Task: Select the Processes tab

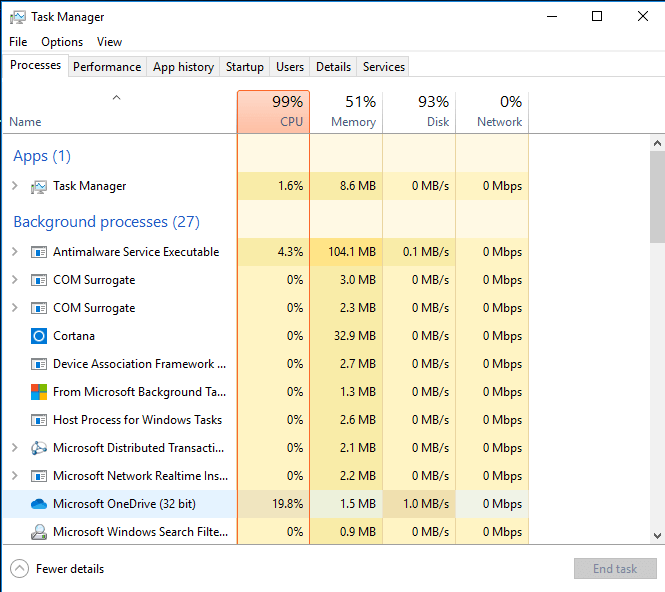Action: 36,65
